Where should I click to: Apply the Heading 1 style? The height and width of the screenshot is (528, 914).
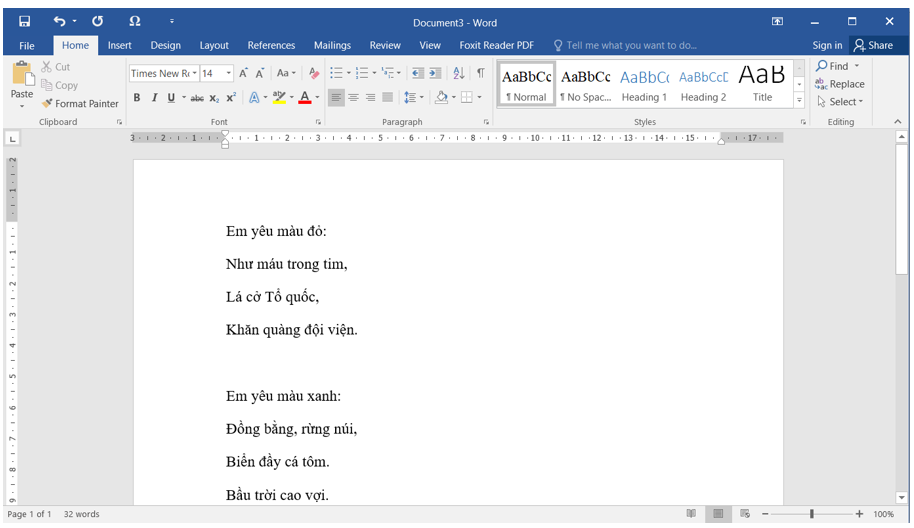(x=644, y=84)
